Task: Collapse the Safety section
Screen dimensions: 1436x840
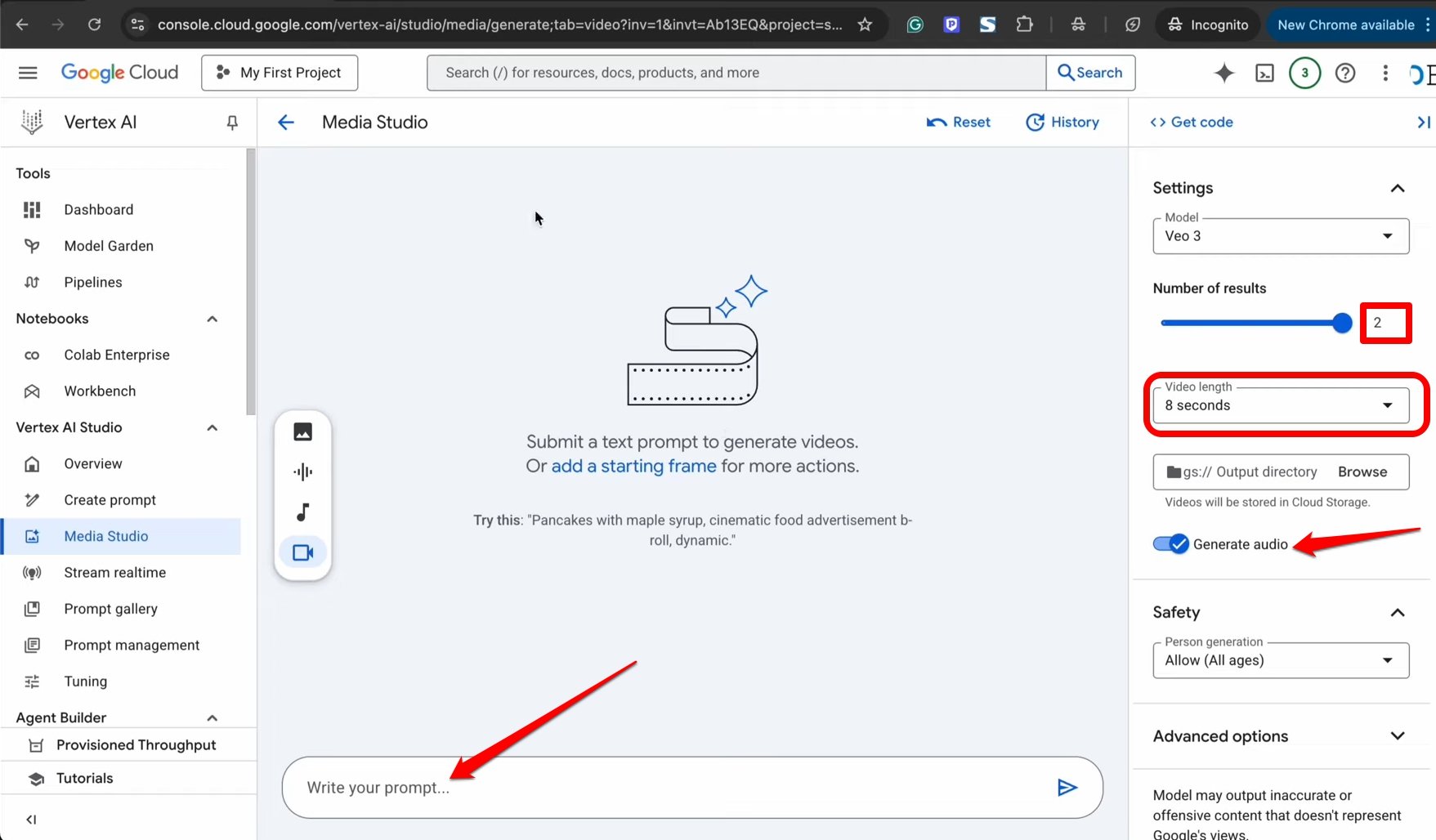Action: pyautogui.click(x=1397, y=612)
